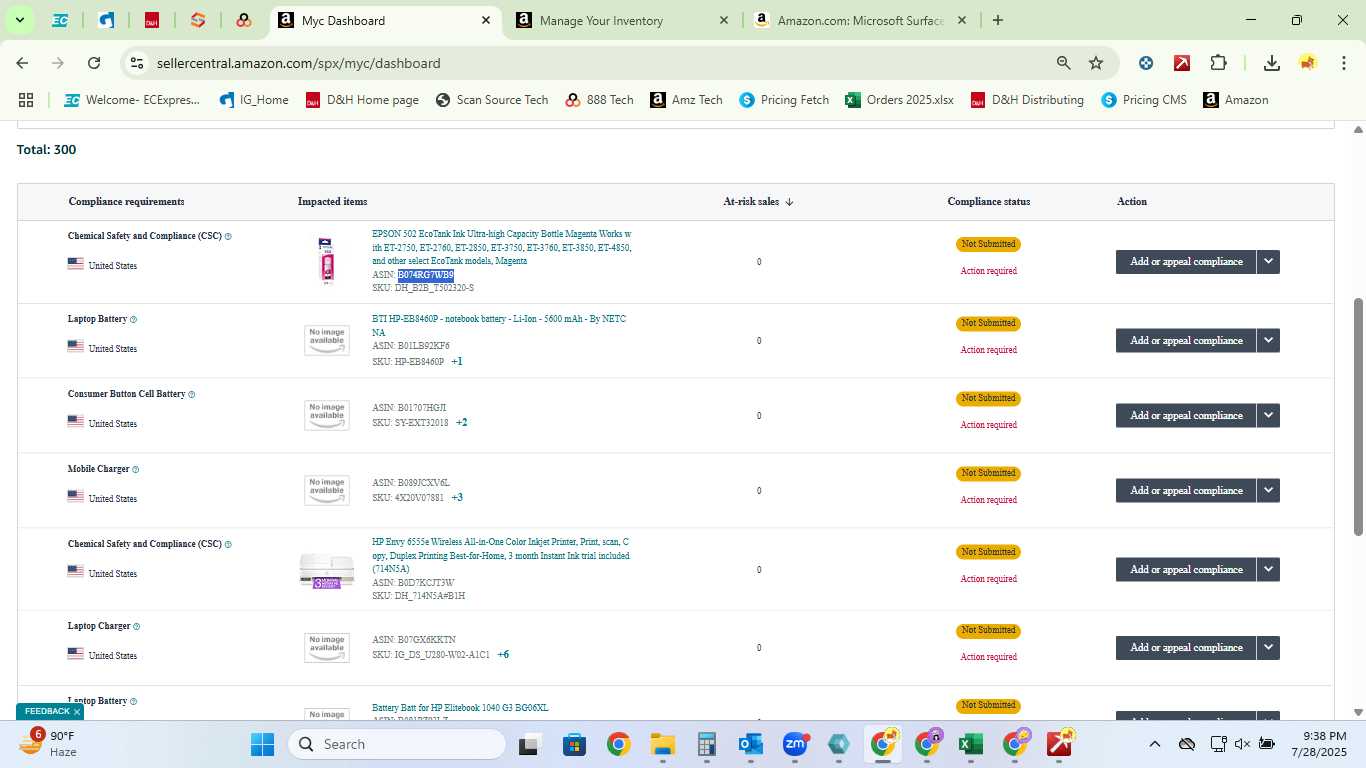
Task: Expand action dropdown for BTI notebook battery row
Action: (x=1269, y=341)
